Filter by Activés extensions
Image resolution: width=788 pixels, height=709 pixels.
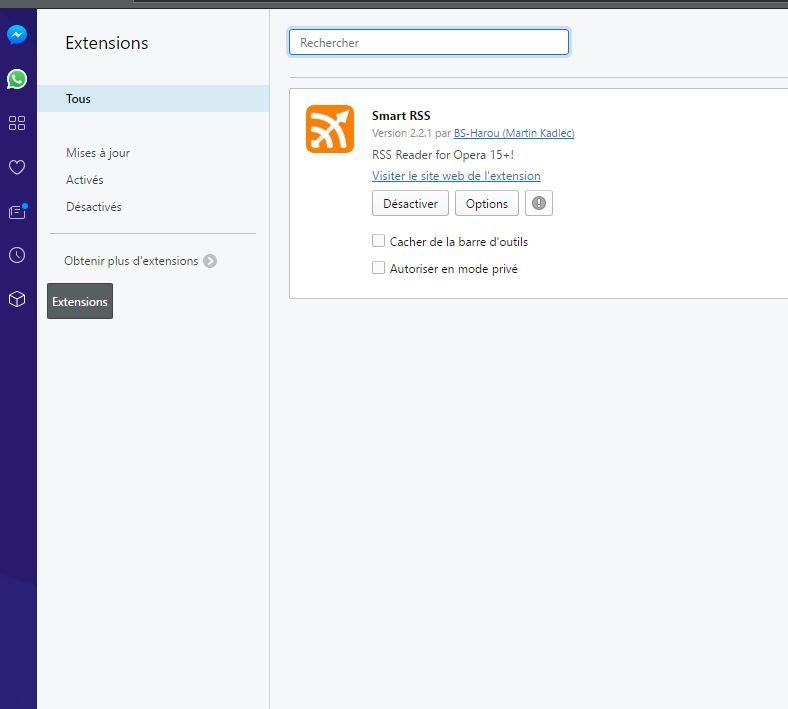coord(84,180)
